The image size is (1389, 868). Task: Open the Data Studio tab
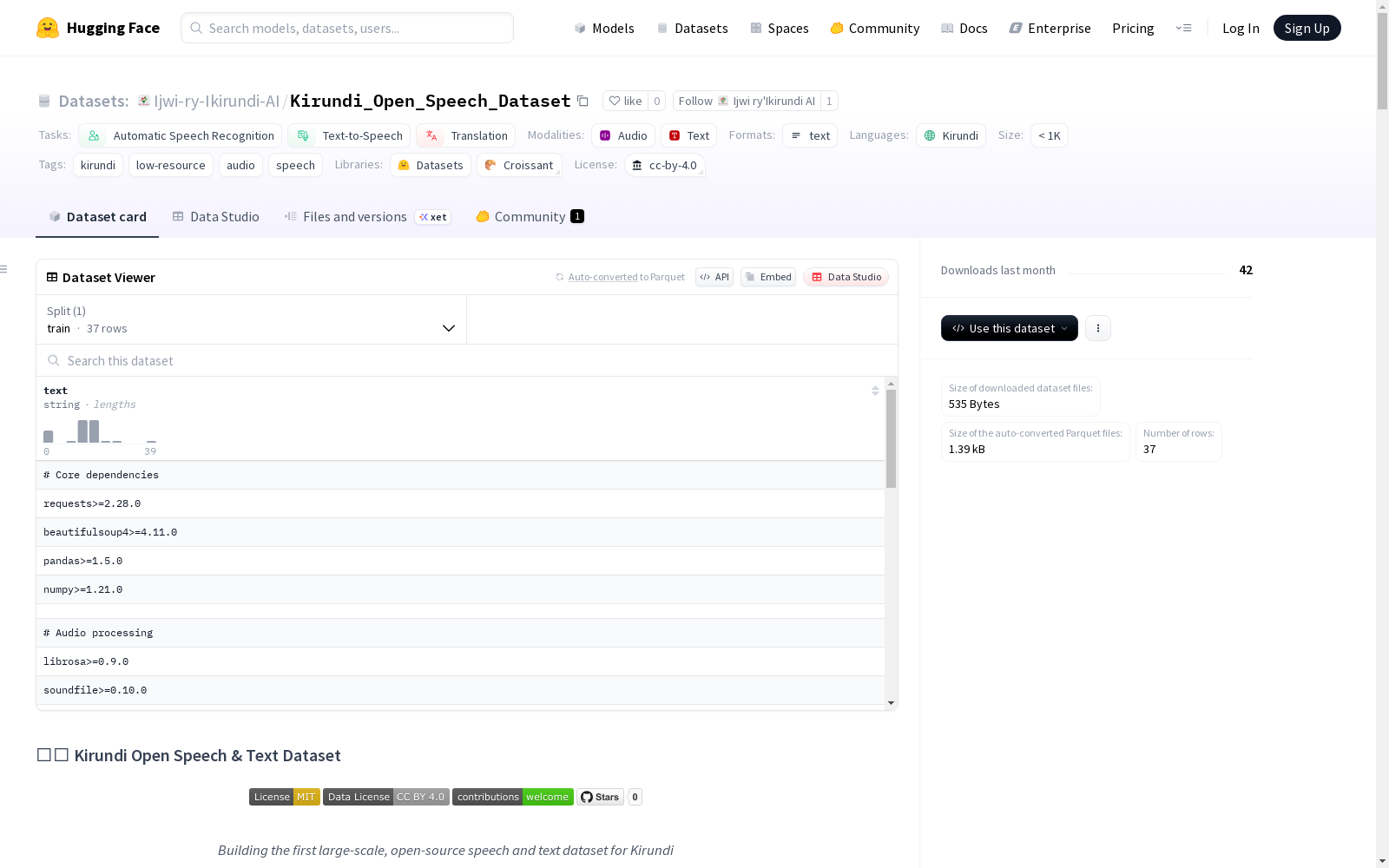(x=216, y=217)
